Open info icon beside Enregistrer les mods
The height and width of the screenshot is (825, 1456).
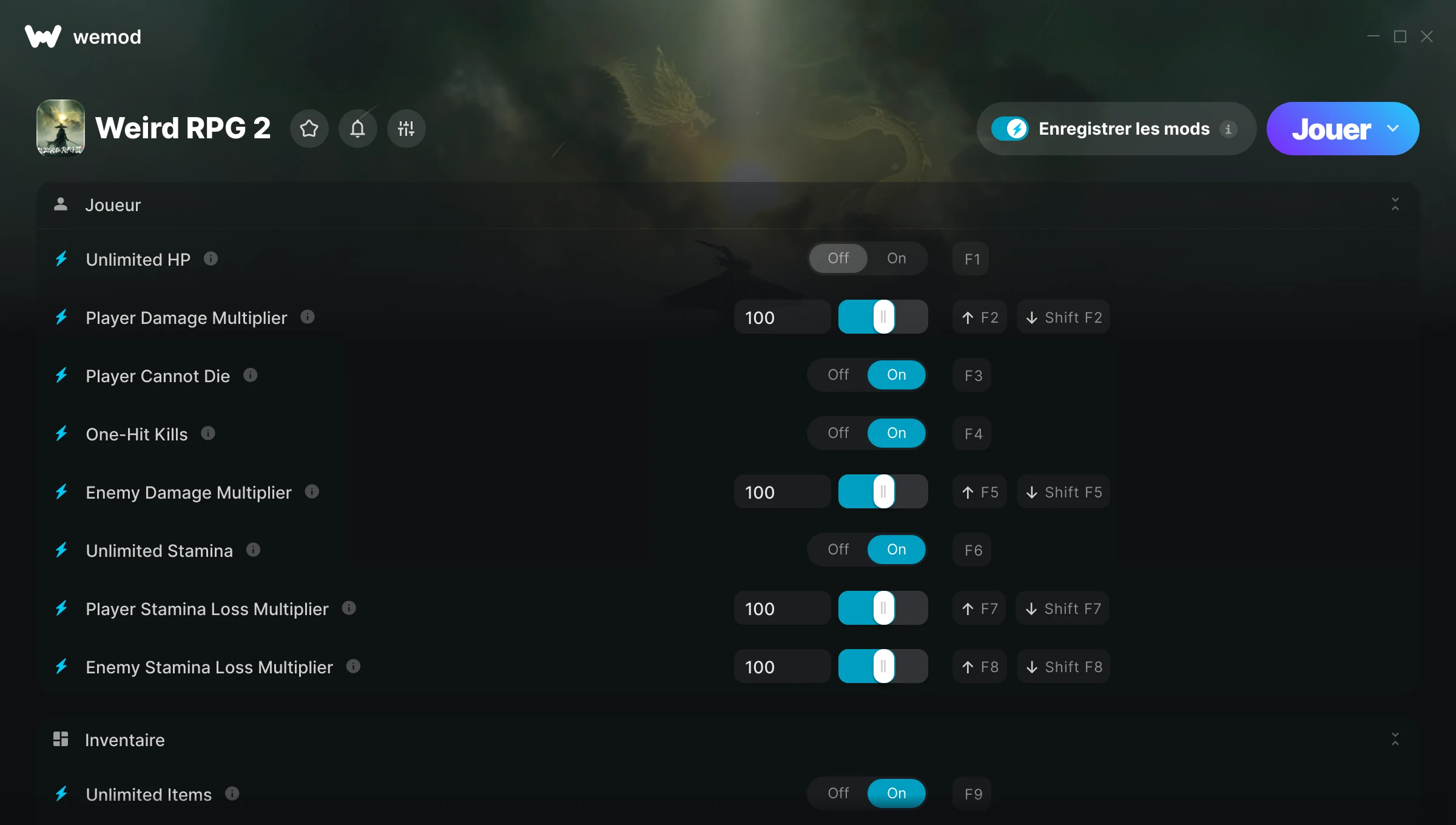(x=1228, y=129)
